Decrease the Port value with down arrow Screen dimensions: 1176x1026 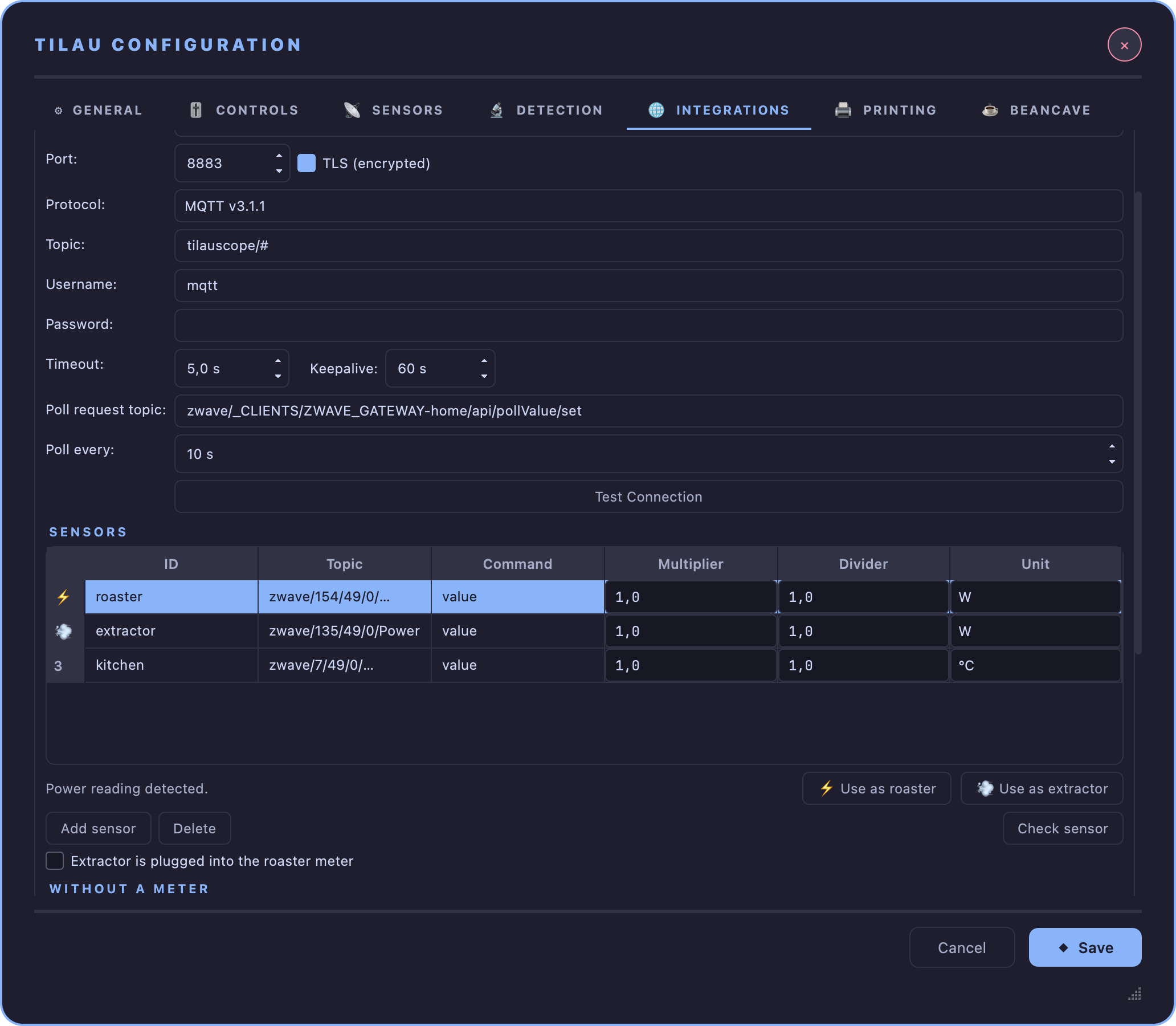click(279, 170)
